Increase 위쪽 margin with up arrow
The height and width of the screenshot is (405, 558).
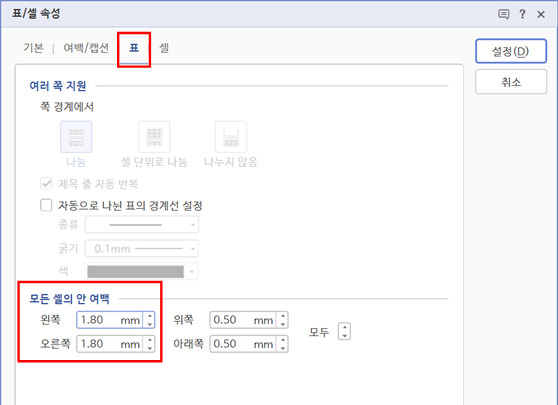coord(283,316)
